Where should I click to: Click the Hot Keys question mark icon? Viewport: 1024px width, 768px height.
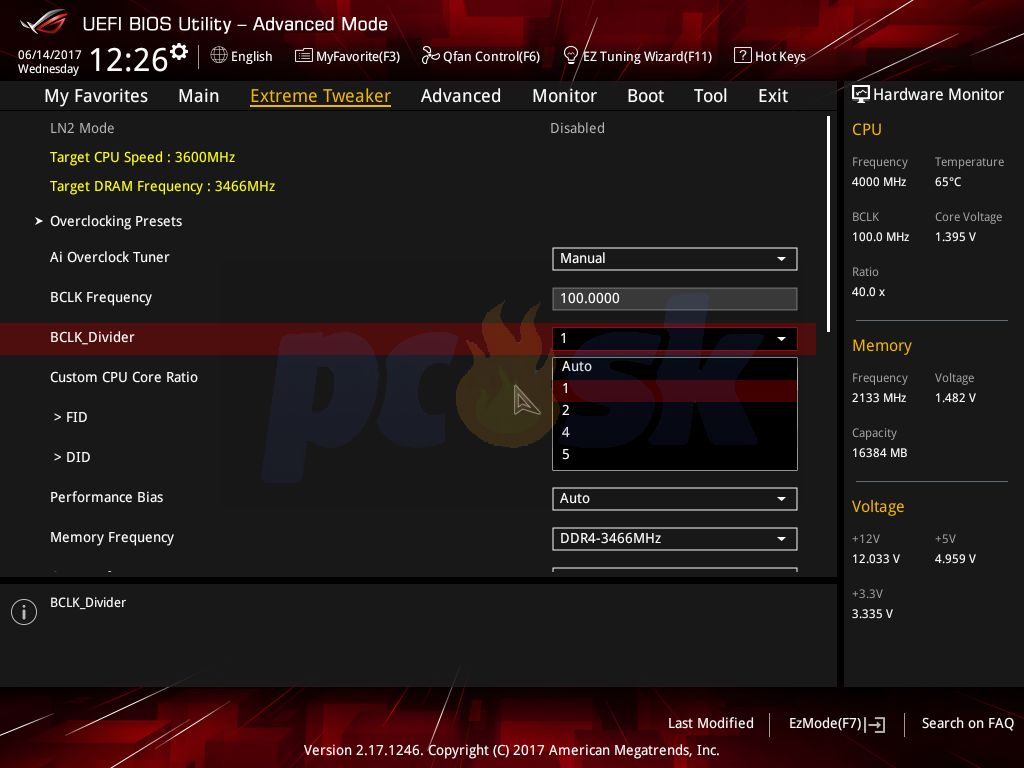click(x=743, y=55)
